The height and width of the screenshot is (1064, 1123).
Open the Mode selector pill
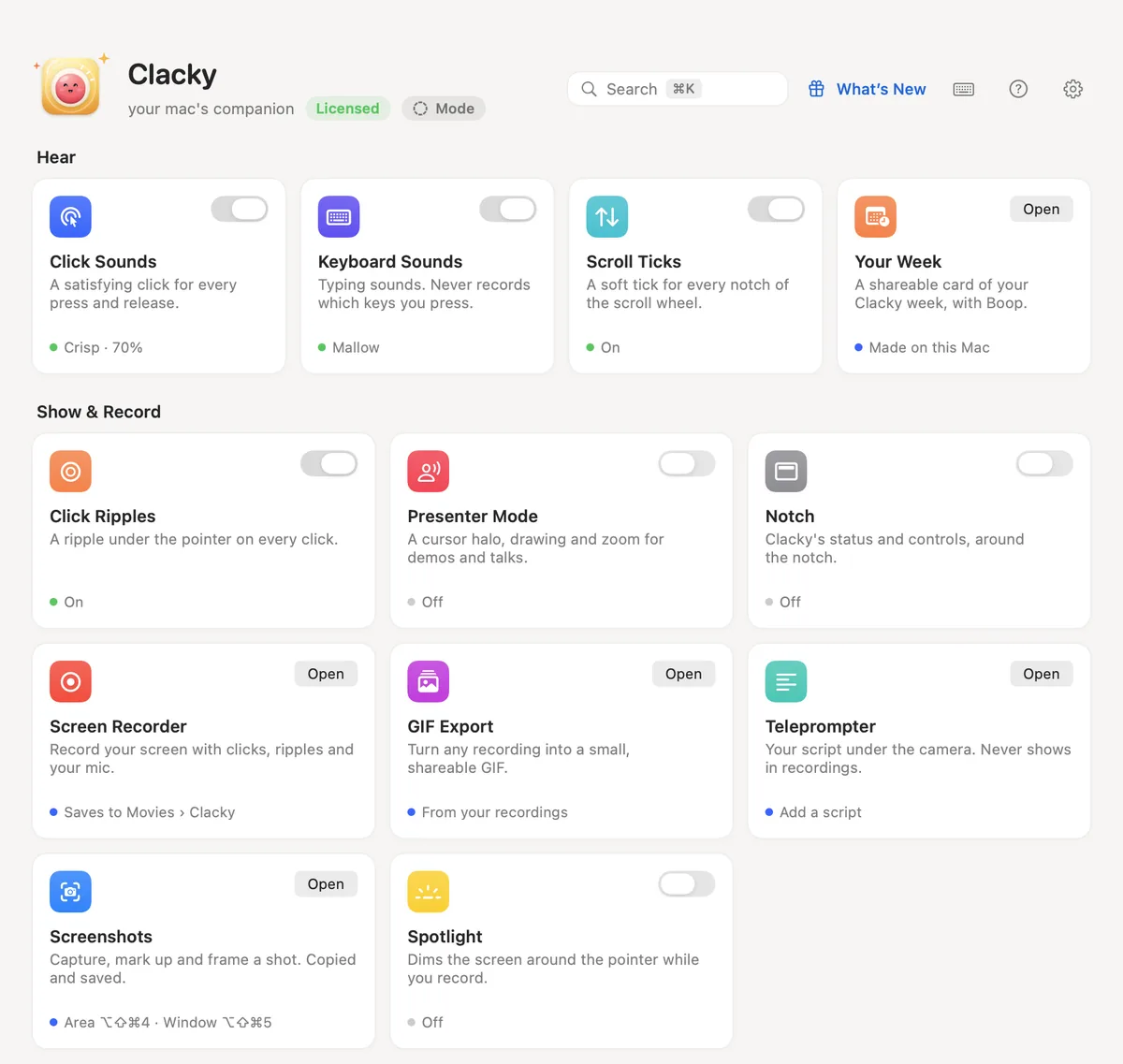point(444,109)
